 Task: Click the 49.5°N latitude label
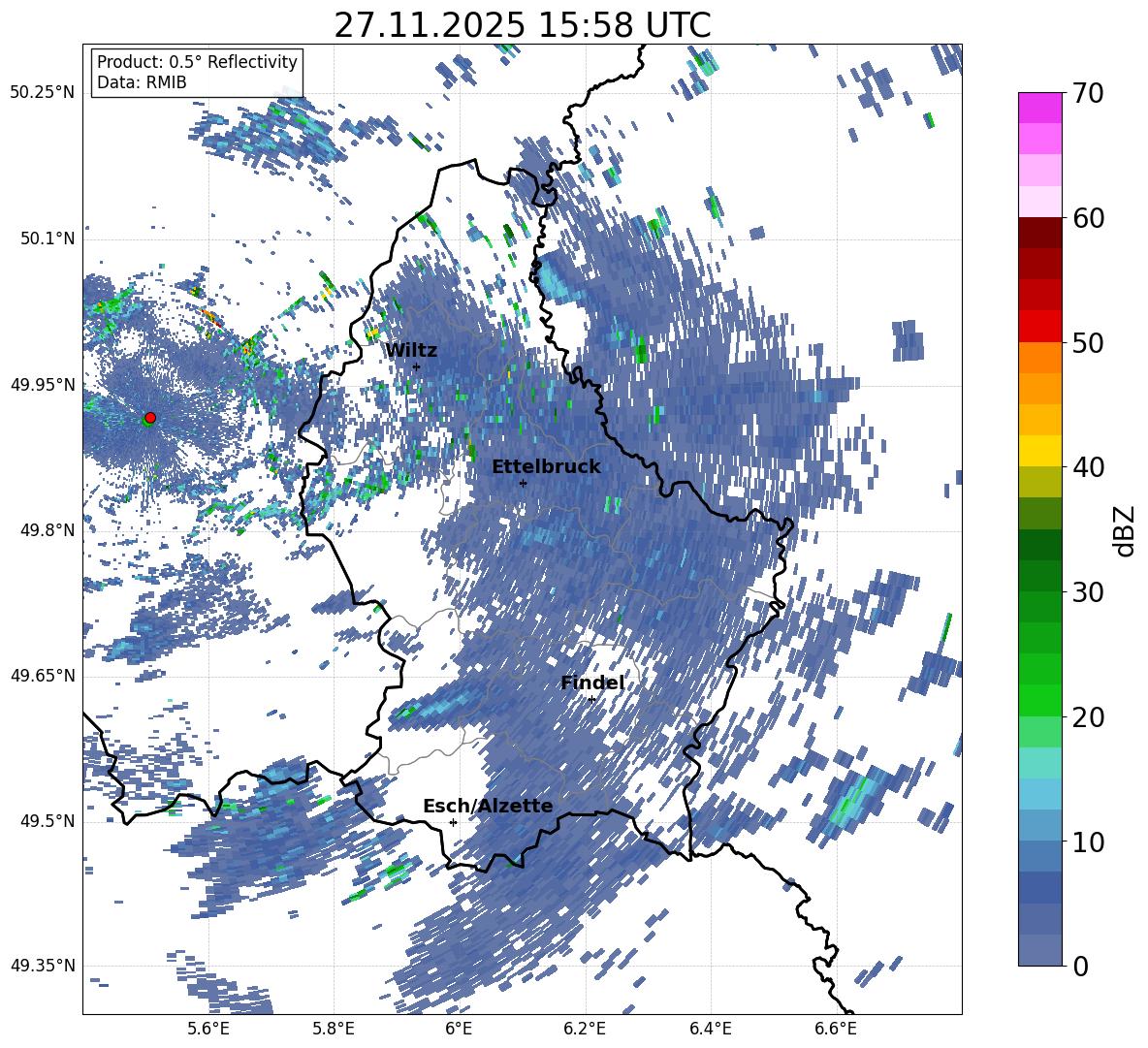point(48,820)
